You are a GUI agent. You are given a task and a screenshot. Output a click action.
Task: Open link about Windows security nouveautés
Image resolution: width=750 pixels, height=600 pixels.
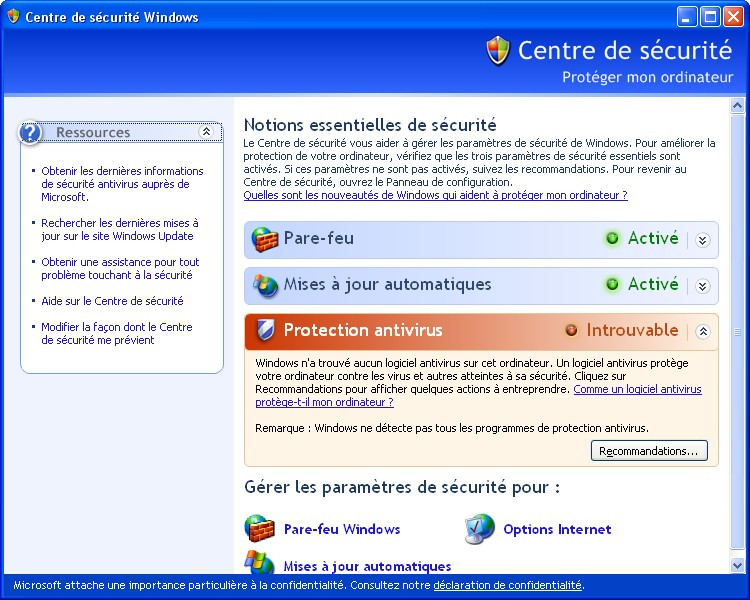[x=435, y=195]
